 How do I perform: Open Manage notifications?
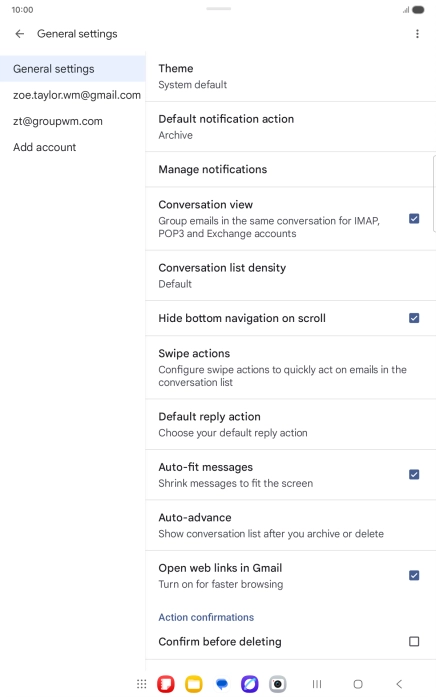pos(291,169)
